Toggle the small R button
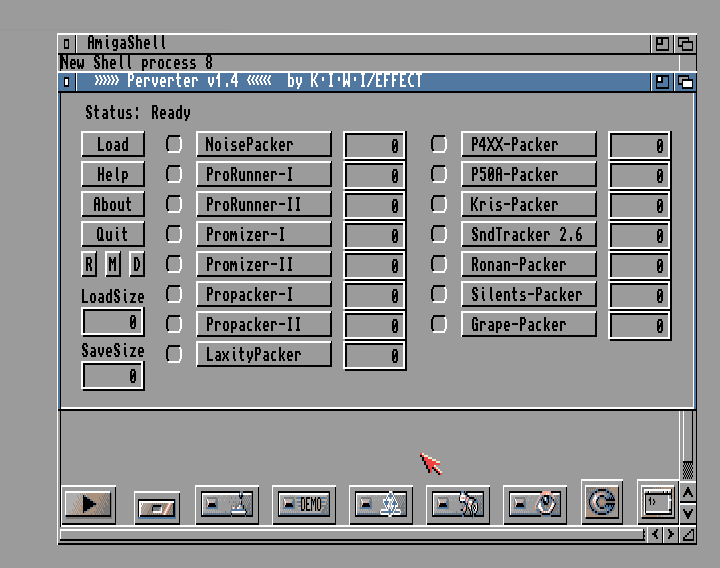720x568 pixels. (90, 264)
